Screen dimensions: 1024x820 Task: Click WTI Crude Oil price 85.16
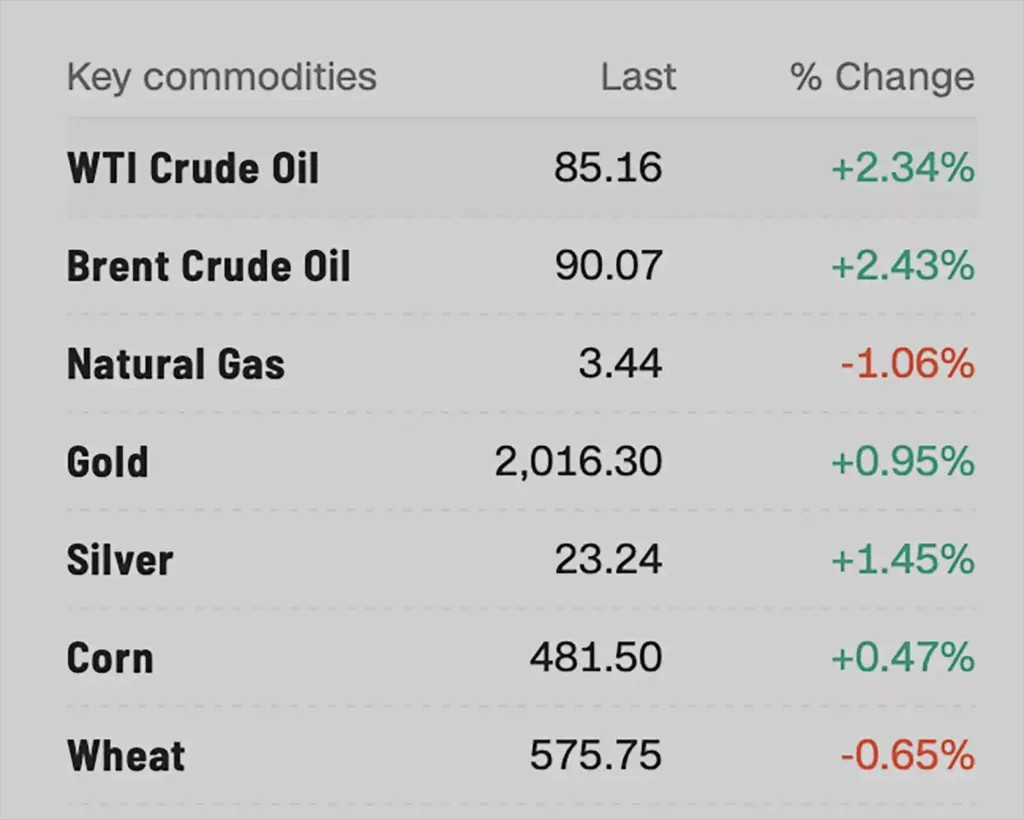(608, 168)
